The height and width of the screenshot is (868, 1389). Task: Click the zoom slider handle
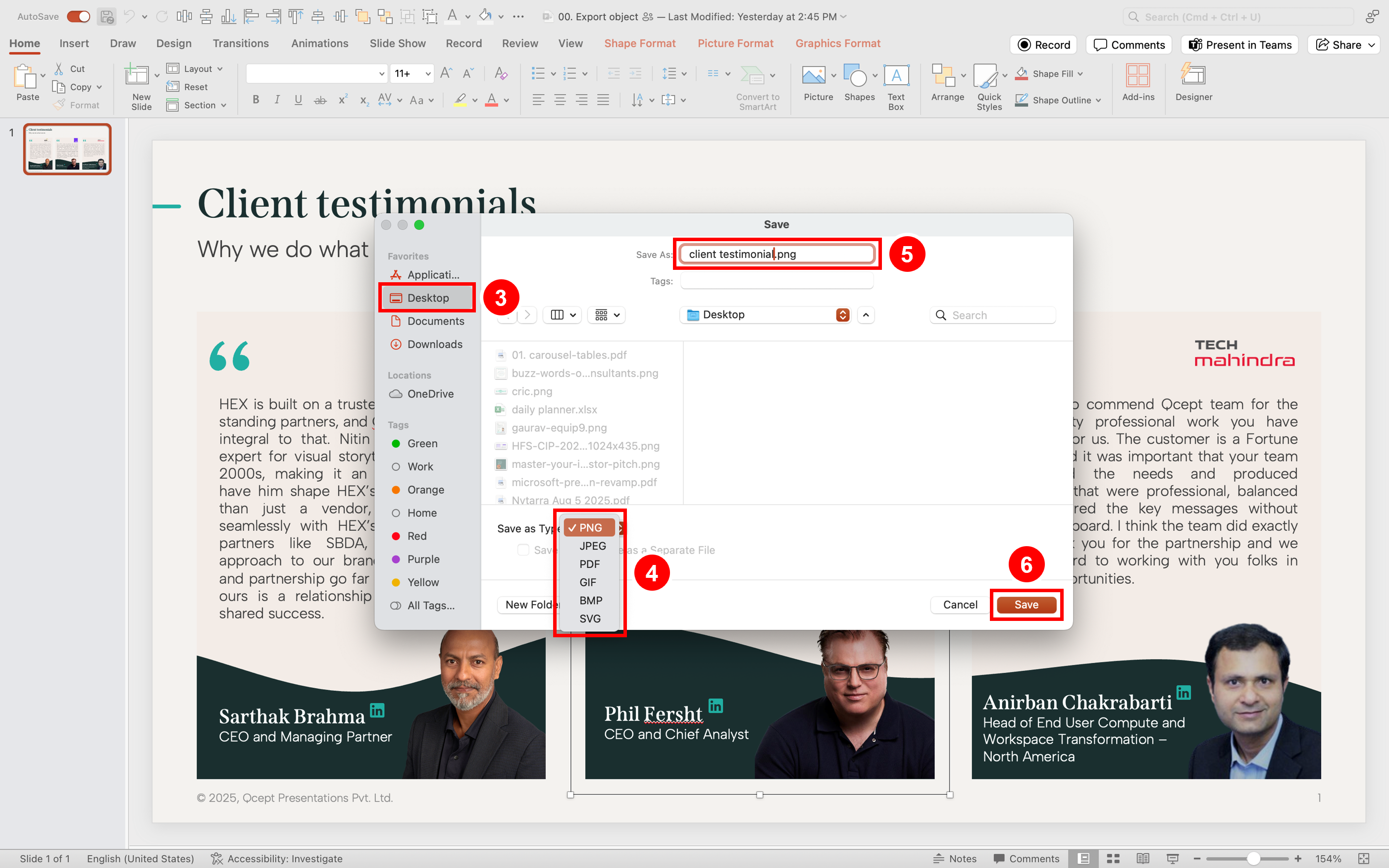pos(1253,858)
